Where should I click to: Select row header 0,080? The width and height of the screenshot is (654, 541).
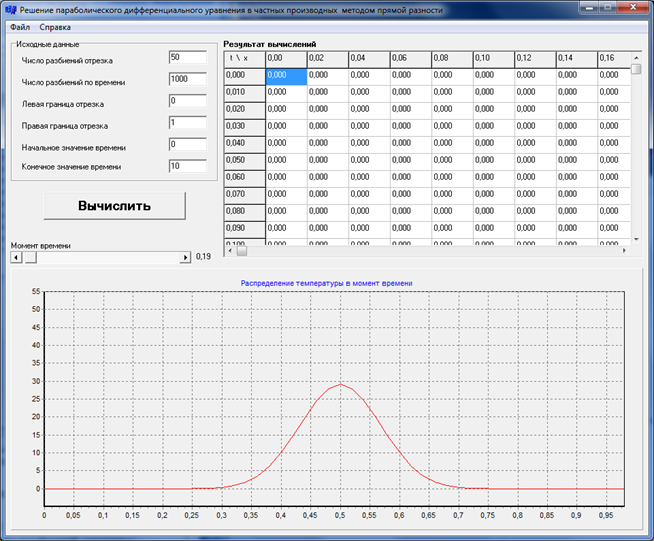tap(244, 213)
